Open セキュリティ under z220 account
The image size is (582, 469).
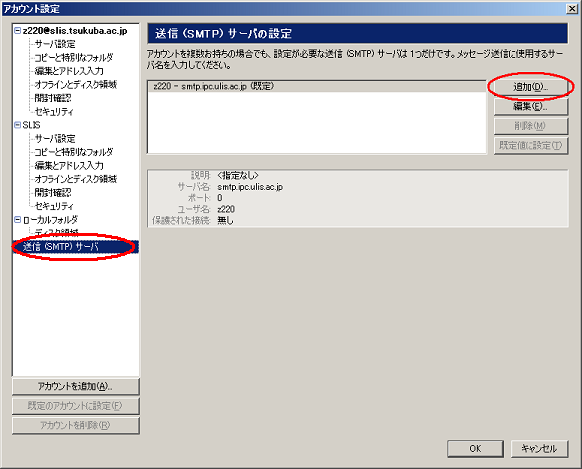54,112
